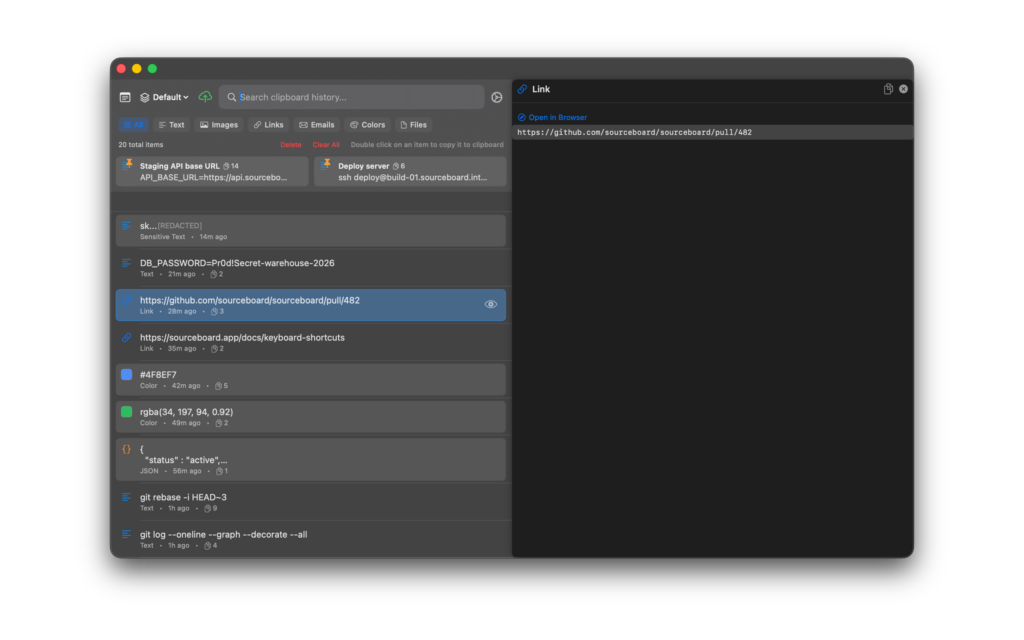
Task: Click pin icon on Deploy server card
Action: (x=327, y=163)
